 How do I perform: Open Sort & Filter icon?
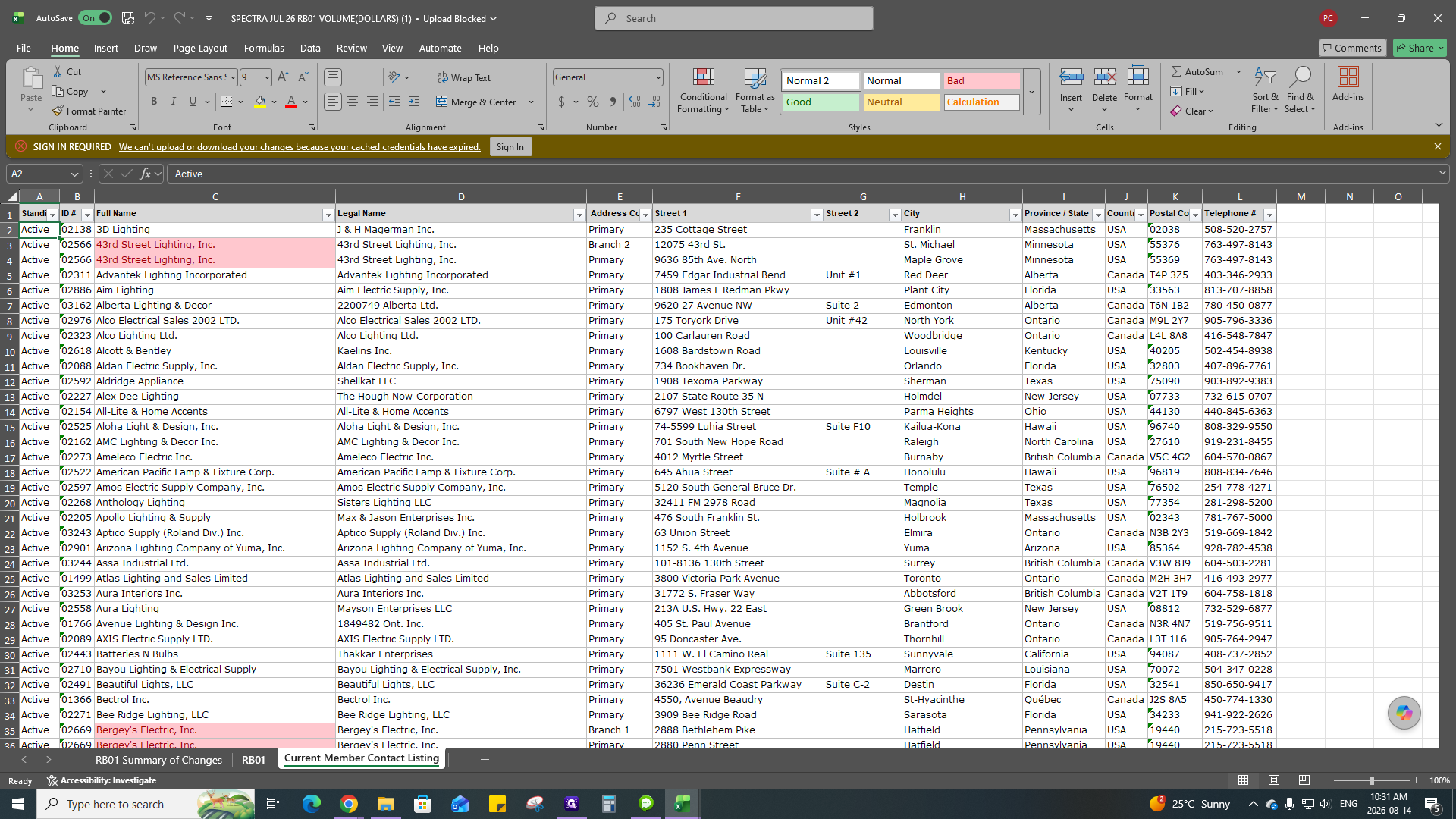[x=1265, y=77]
